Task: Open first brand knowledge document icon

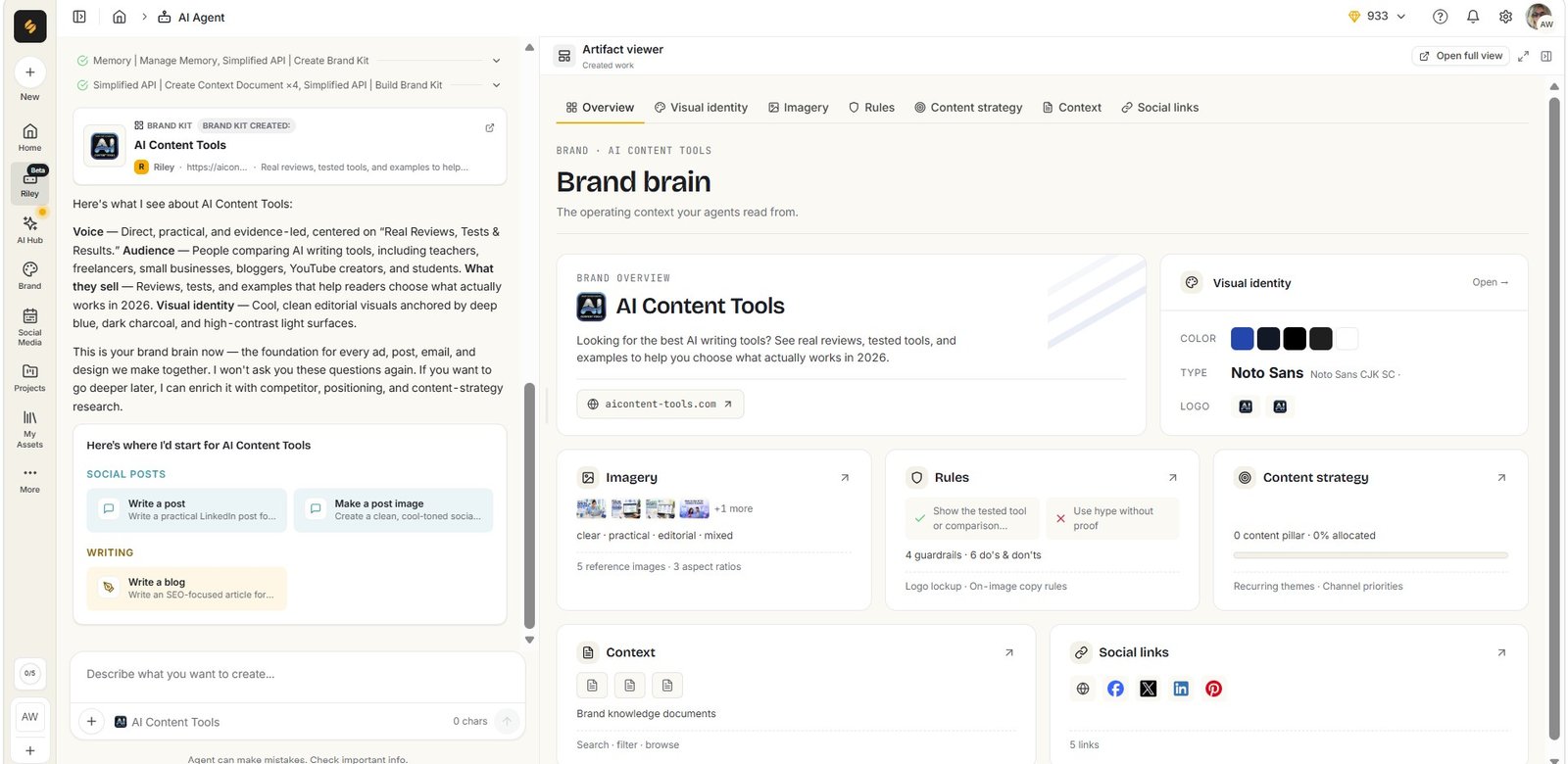Action: 592,686
